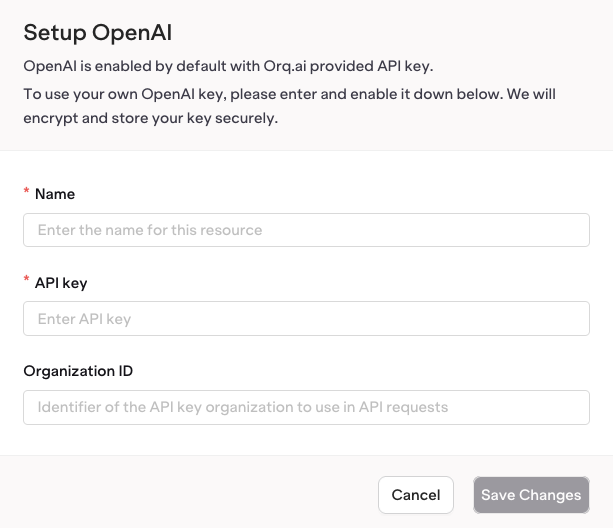This screenshot has height=528, width=613.
Task: Click the Save Changes button
Action: [x=531, y=495]
